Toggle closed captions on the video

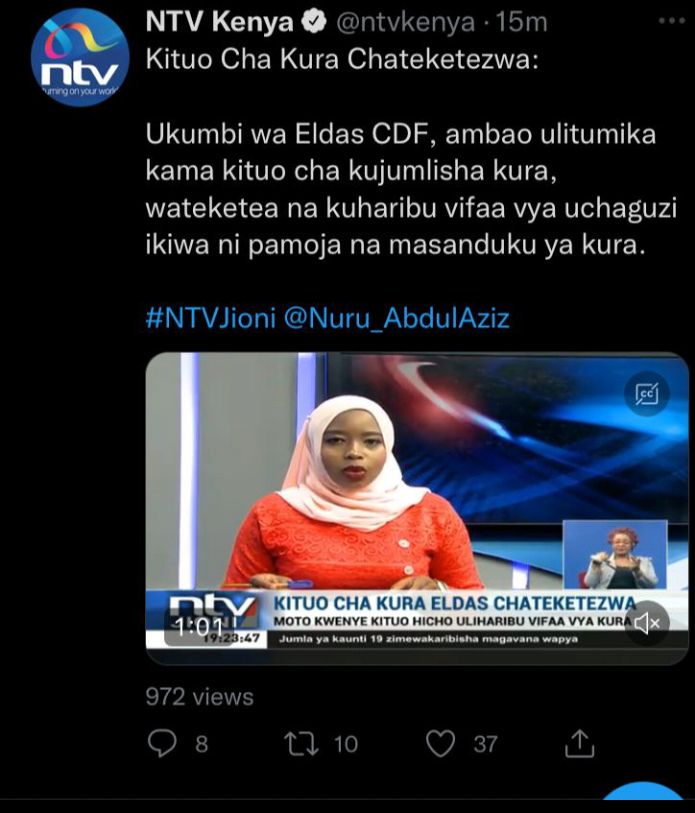647,394
